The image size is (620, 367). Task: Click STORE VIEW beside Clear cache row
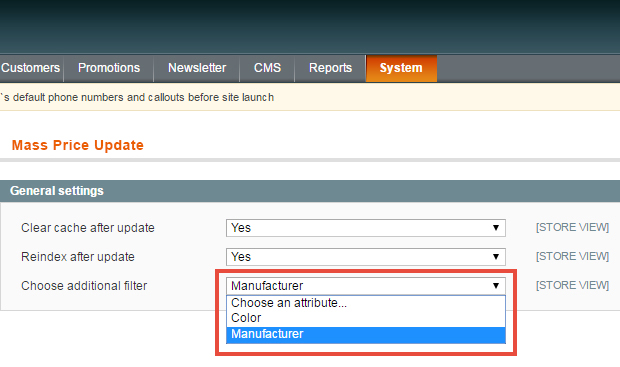point(572,227)
